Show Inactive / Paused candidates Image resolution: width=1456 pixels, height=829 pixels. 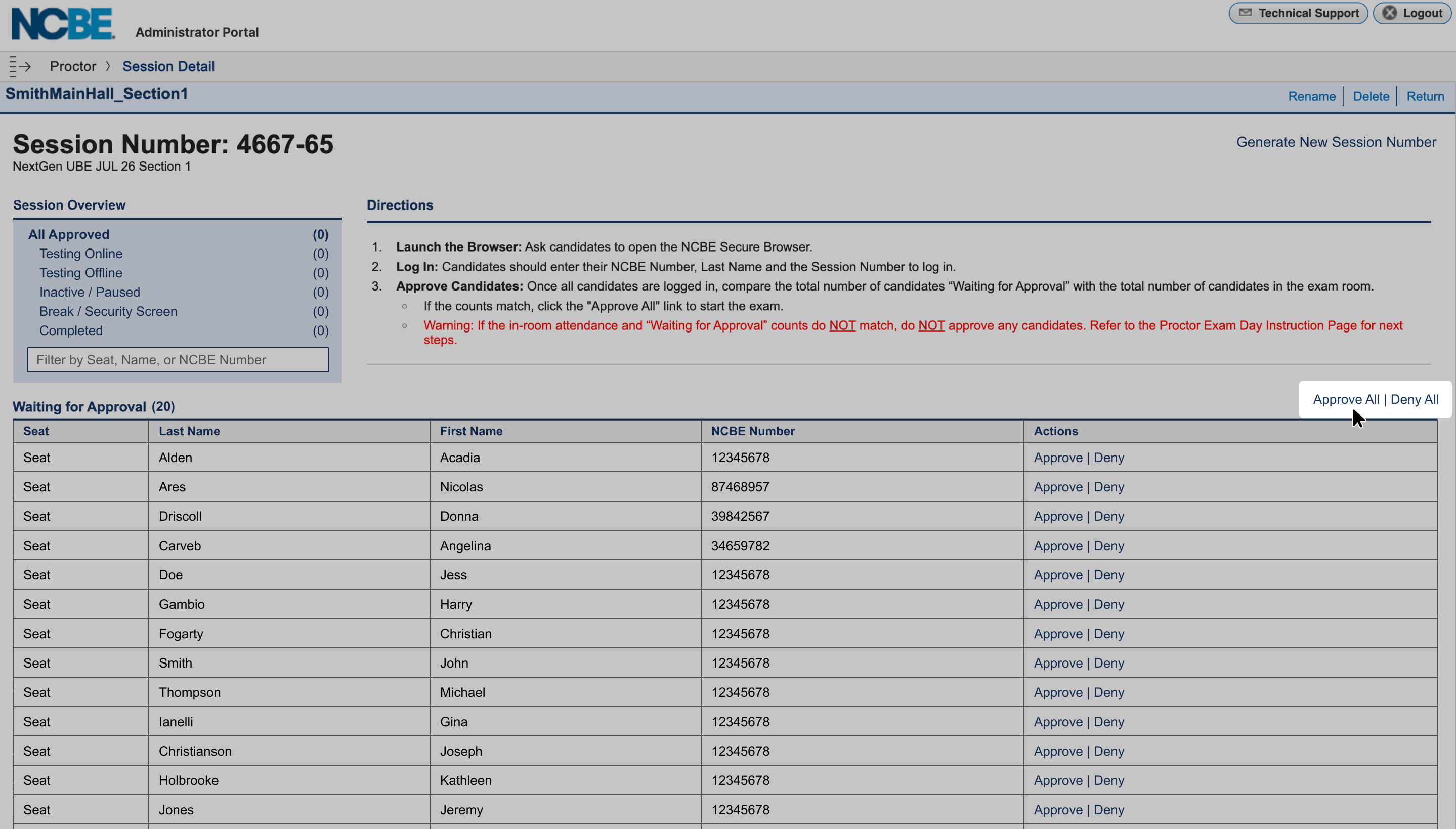[x=178, y=292]
